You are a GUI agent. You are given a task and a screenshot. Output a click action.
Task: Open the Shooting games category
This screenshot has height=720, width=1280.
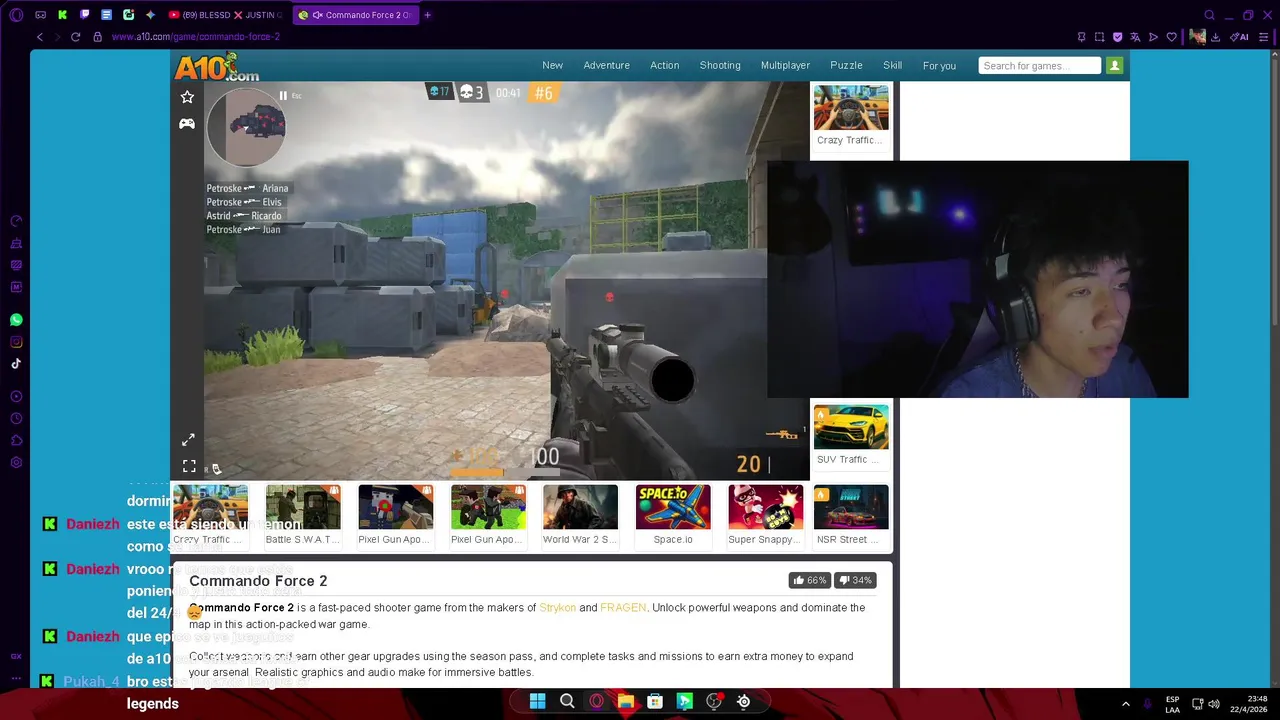pyautogui.click(x=720, y=65)
